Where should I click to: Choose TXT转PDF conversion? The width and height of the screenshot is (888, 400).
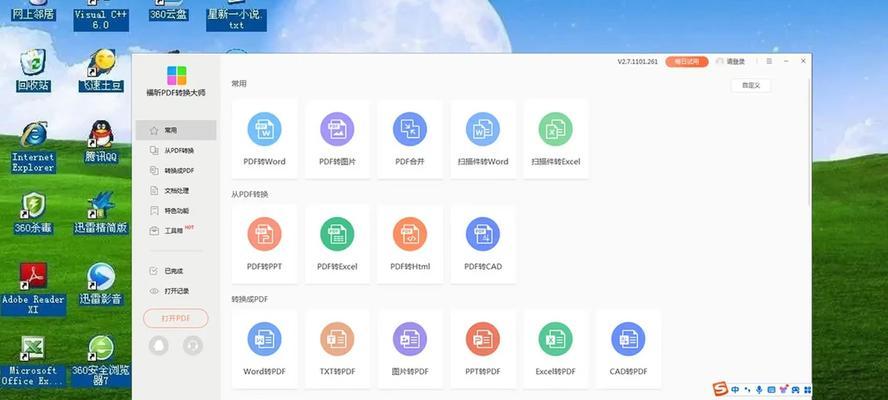click(337, 349)
